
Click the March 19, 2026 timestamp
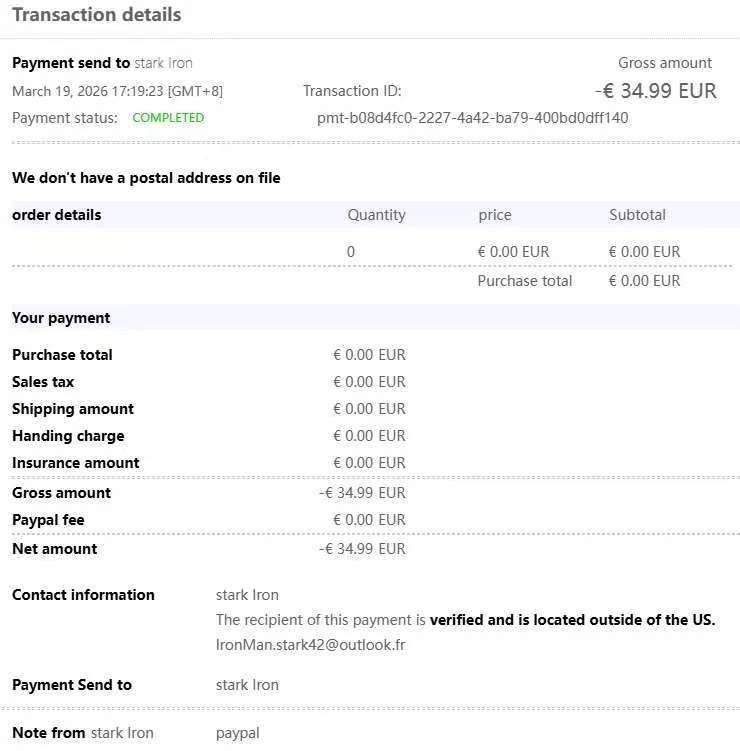(x=117, y=91)
